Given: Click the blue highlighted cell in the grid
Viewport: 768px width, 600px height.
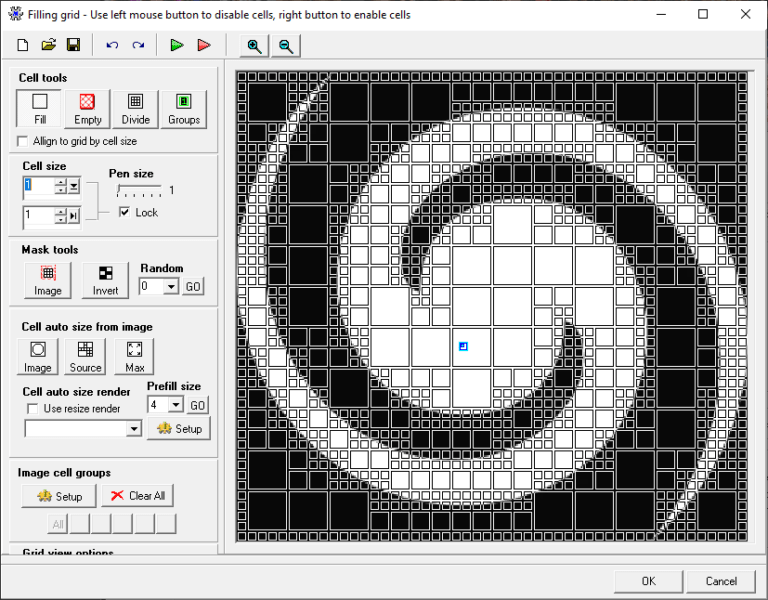Looking at the screenshot, I should pyautogui.click(x=463, y=346).
